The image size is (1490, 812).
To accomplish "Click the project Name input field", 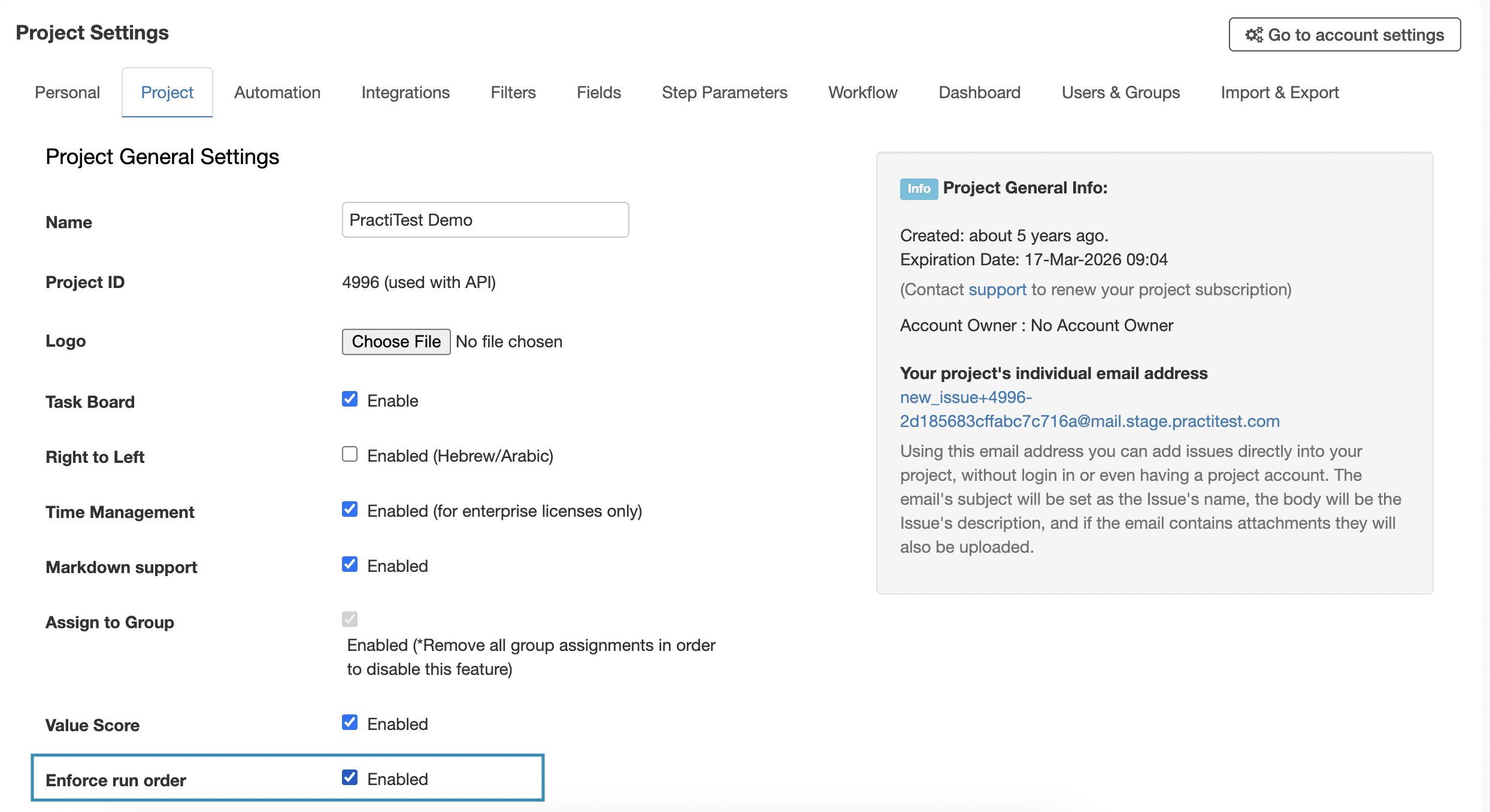I will tap(485, 220).
